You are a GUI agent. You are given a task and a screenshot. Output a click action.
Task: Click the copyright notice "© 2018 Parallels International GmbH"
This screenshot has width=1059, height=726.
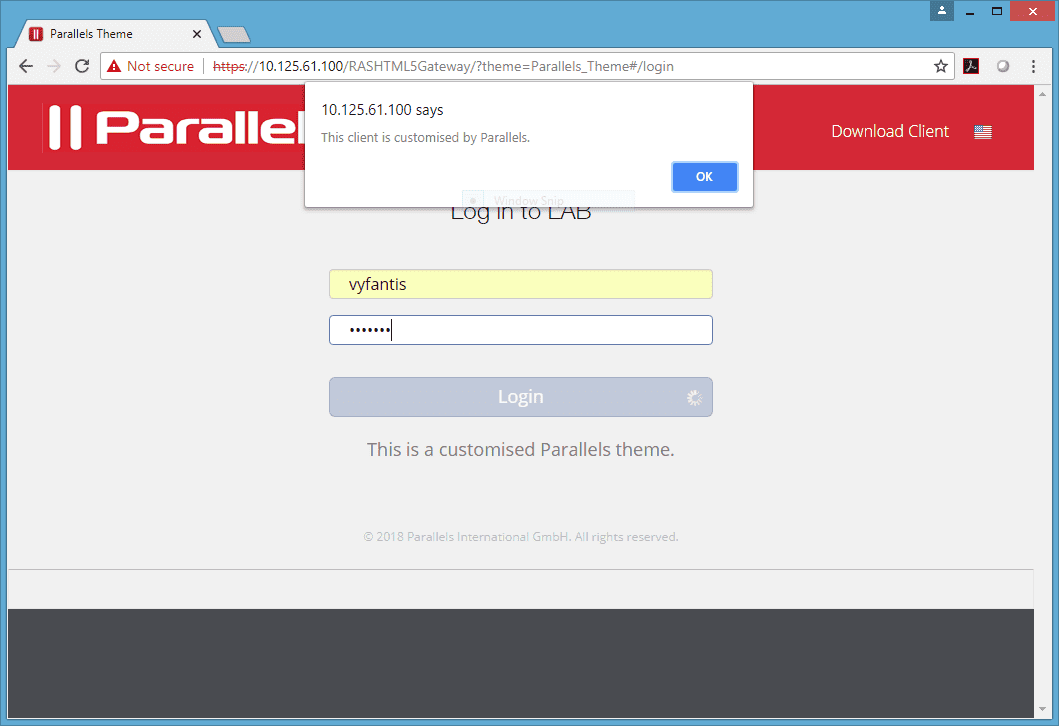click(467, 537)
